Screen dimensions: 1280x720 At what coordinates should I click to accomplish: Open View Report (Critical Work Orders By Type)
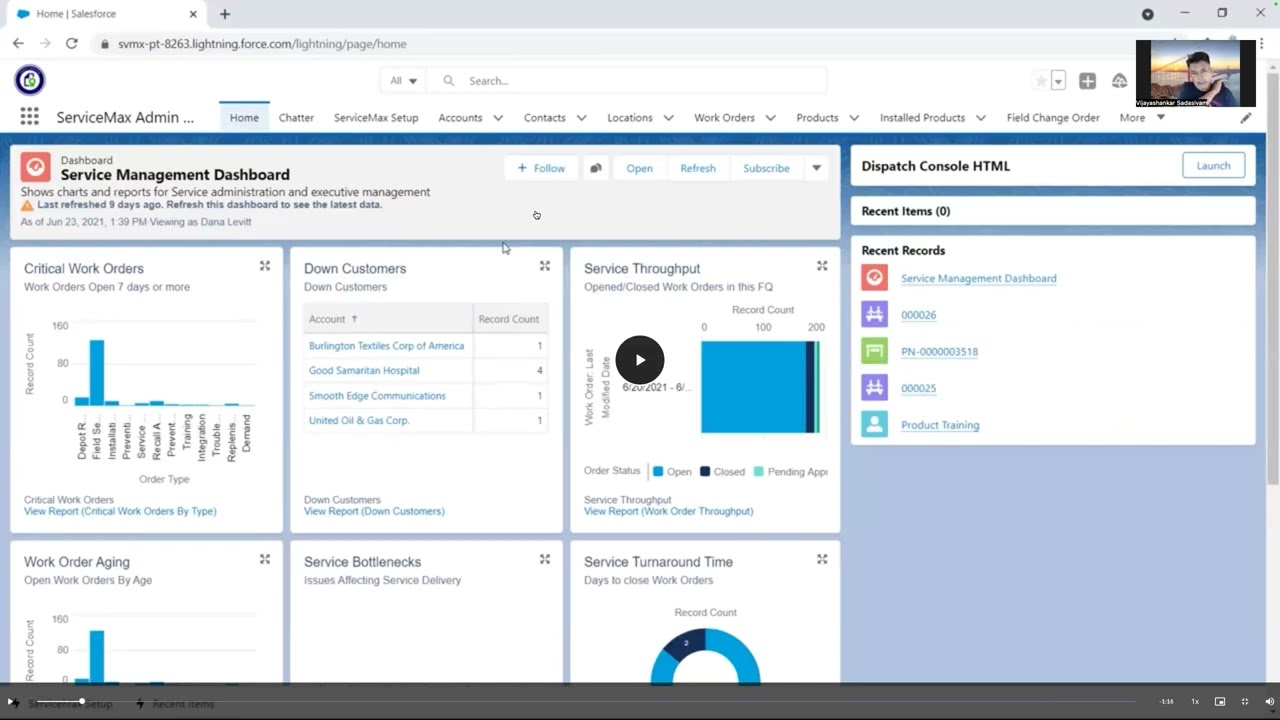(x=120, y=511)
